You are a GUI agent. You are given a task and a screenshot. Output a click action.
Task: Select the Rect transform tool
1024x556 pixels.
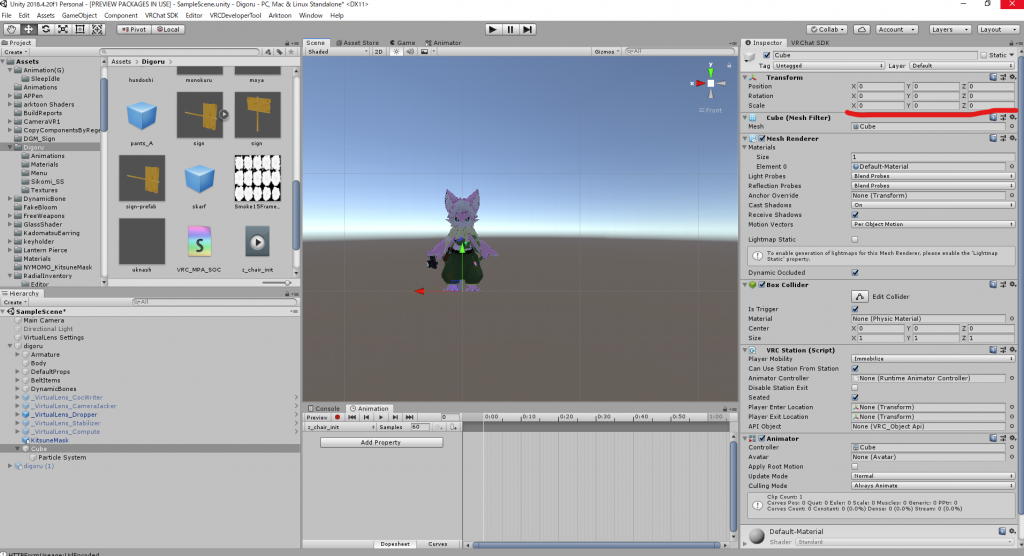pyautogui.click(x=80, y=29)
